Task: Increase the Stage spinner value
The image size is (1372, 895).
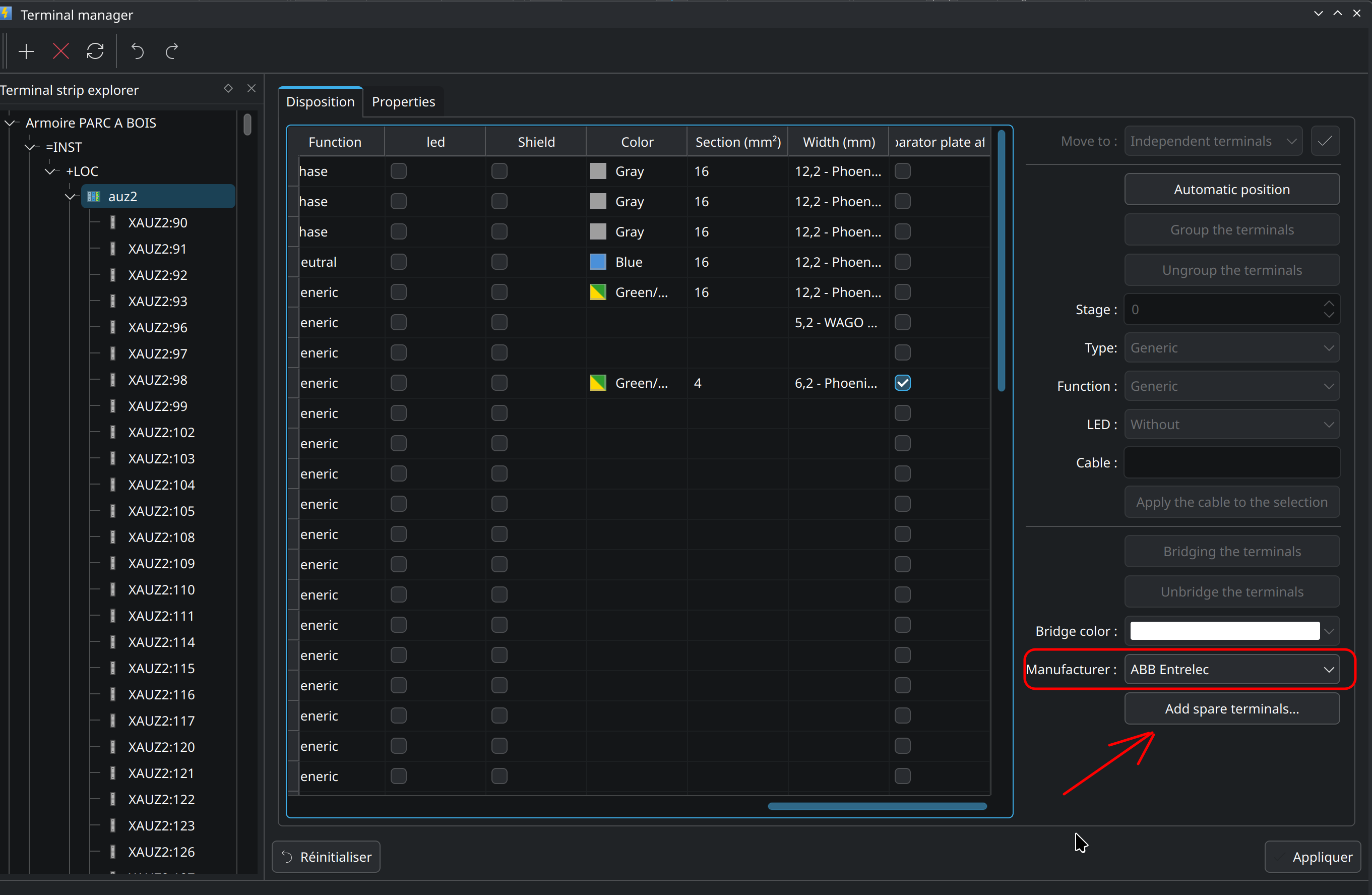Action: (1329, 304)
